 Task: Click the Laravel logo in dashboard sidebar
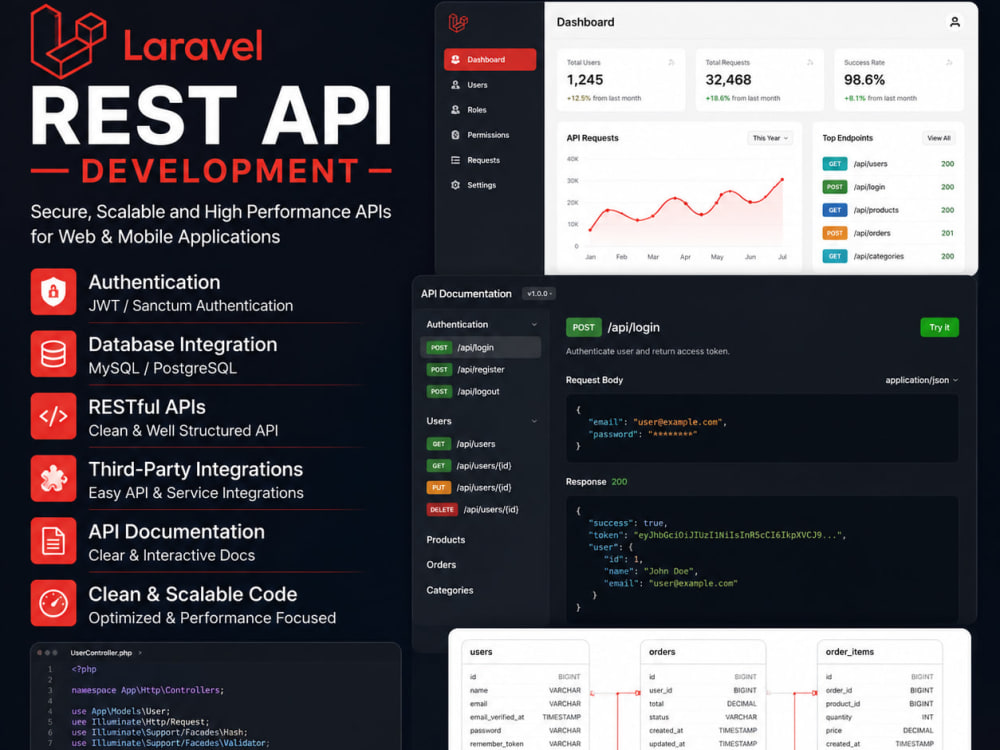[458, 23]
